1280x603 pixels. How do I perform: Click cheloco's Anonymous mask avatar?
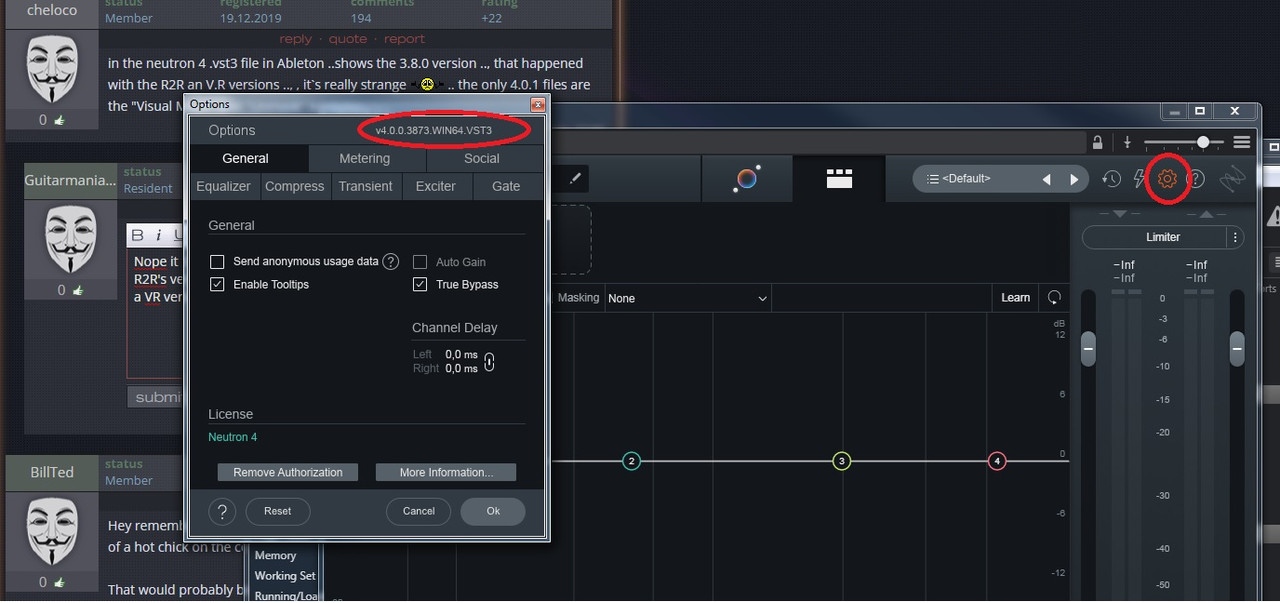click(50, 70)
